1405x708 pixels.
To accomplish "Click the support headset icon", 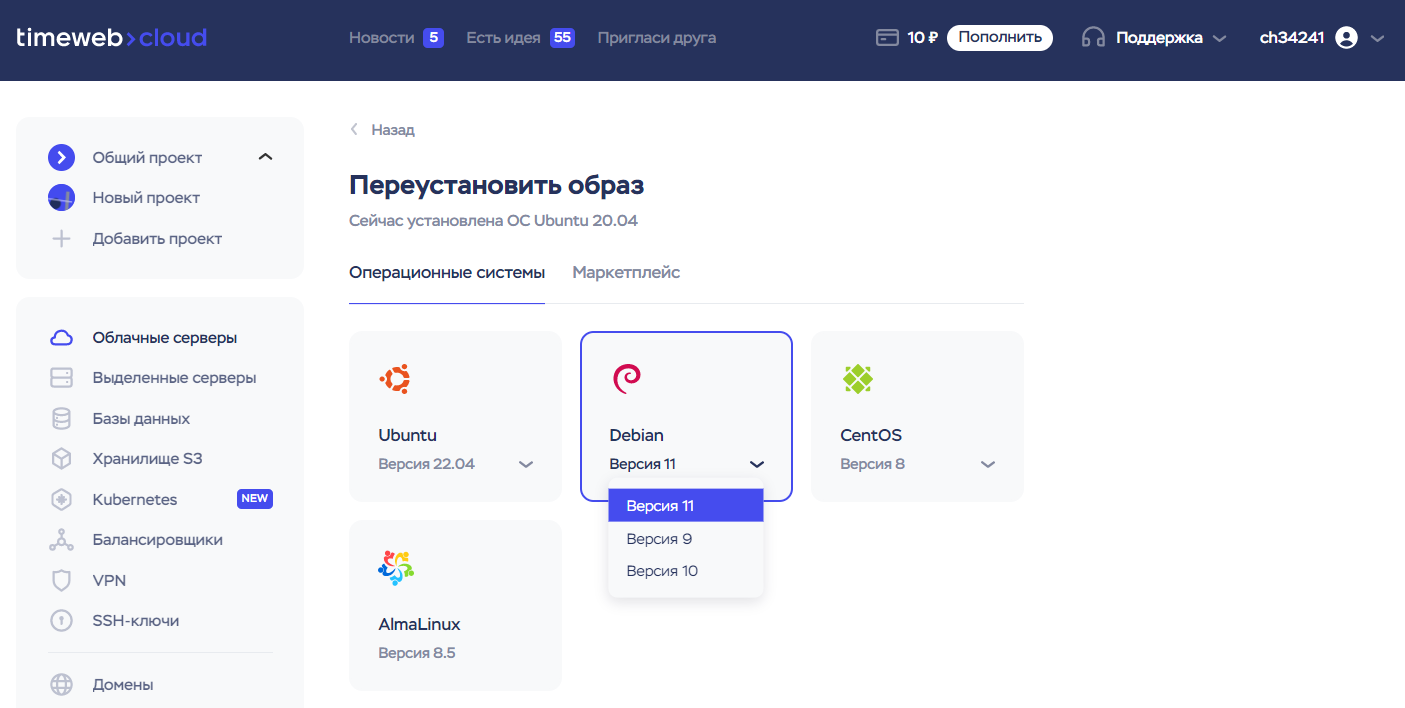I will pyautogui.click(x=1093, y=38).
